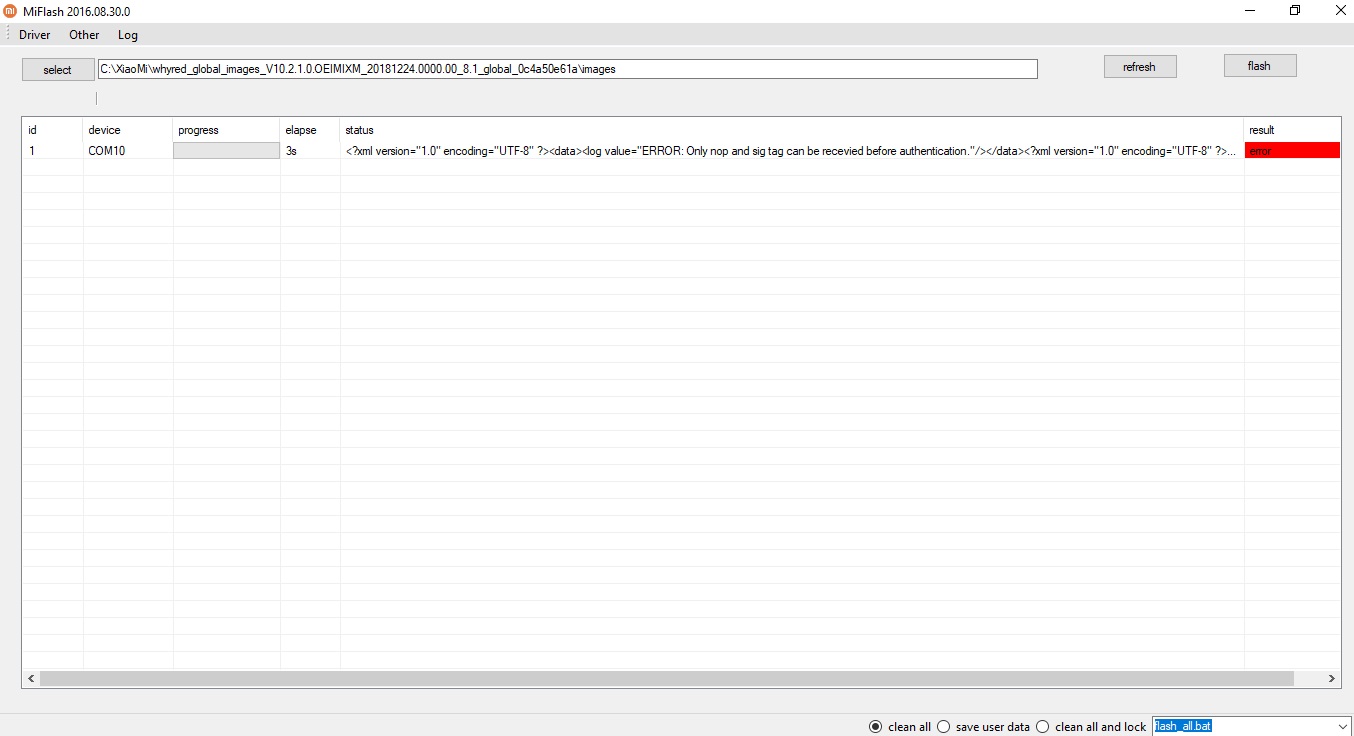Open the Driver menu

coord(35,35)
